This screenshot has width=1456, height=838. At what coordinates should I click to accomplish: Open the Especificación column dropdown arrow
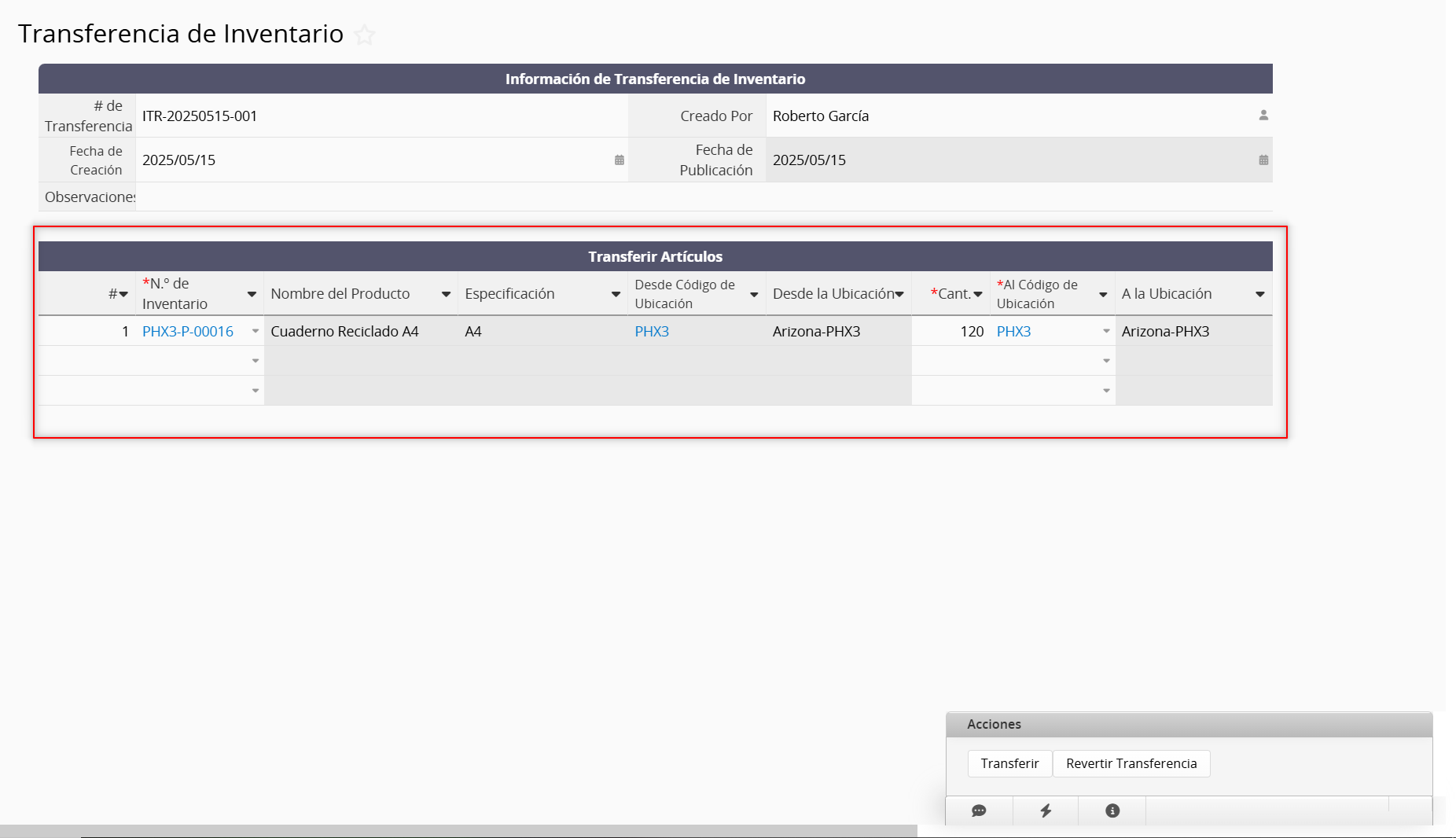click(616, 294)
